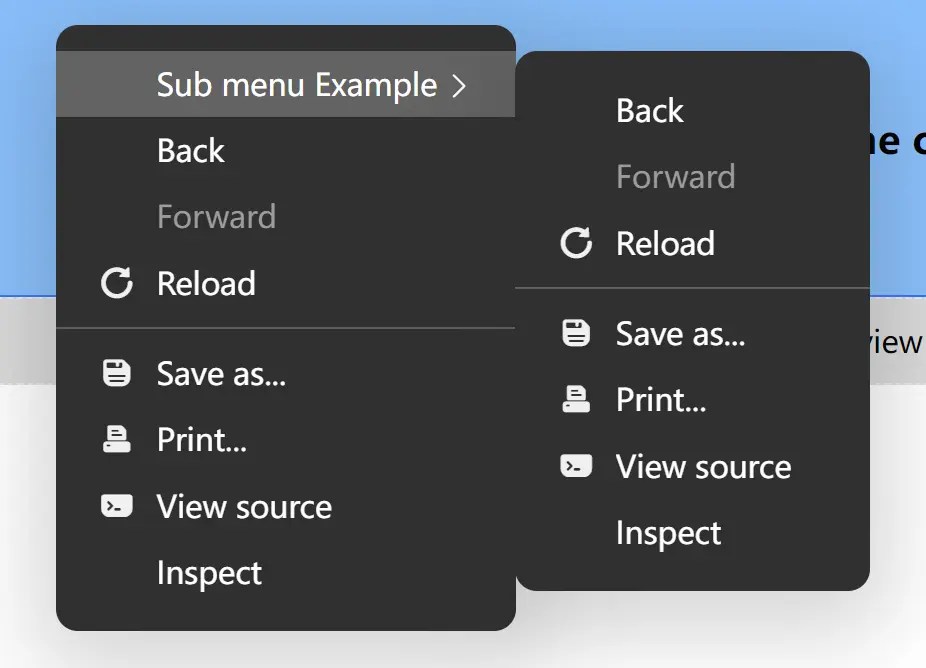Select Inspect in the main context menu
926x668 pixels.
coord(209,573)
